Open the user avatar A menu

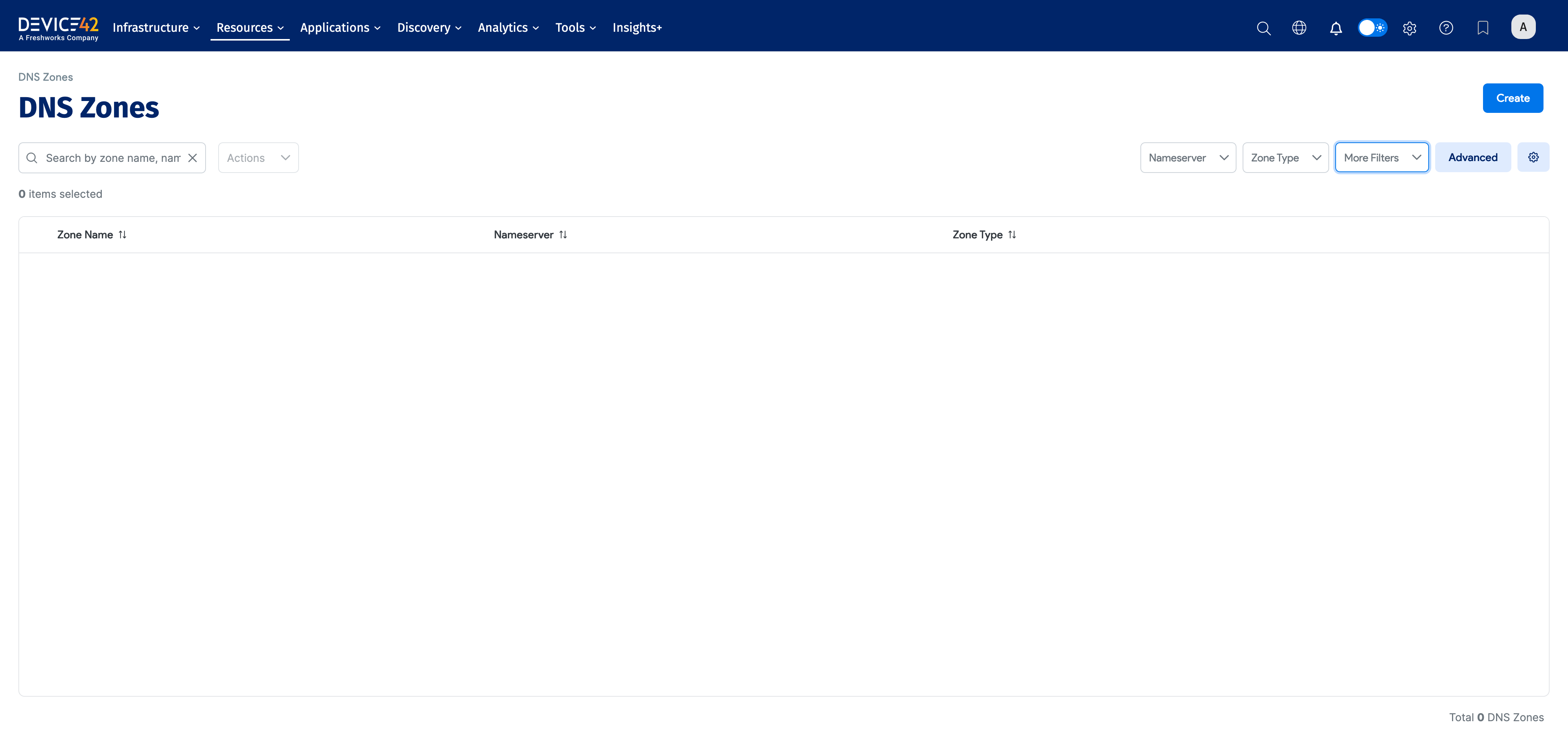click(1523, 27)
